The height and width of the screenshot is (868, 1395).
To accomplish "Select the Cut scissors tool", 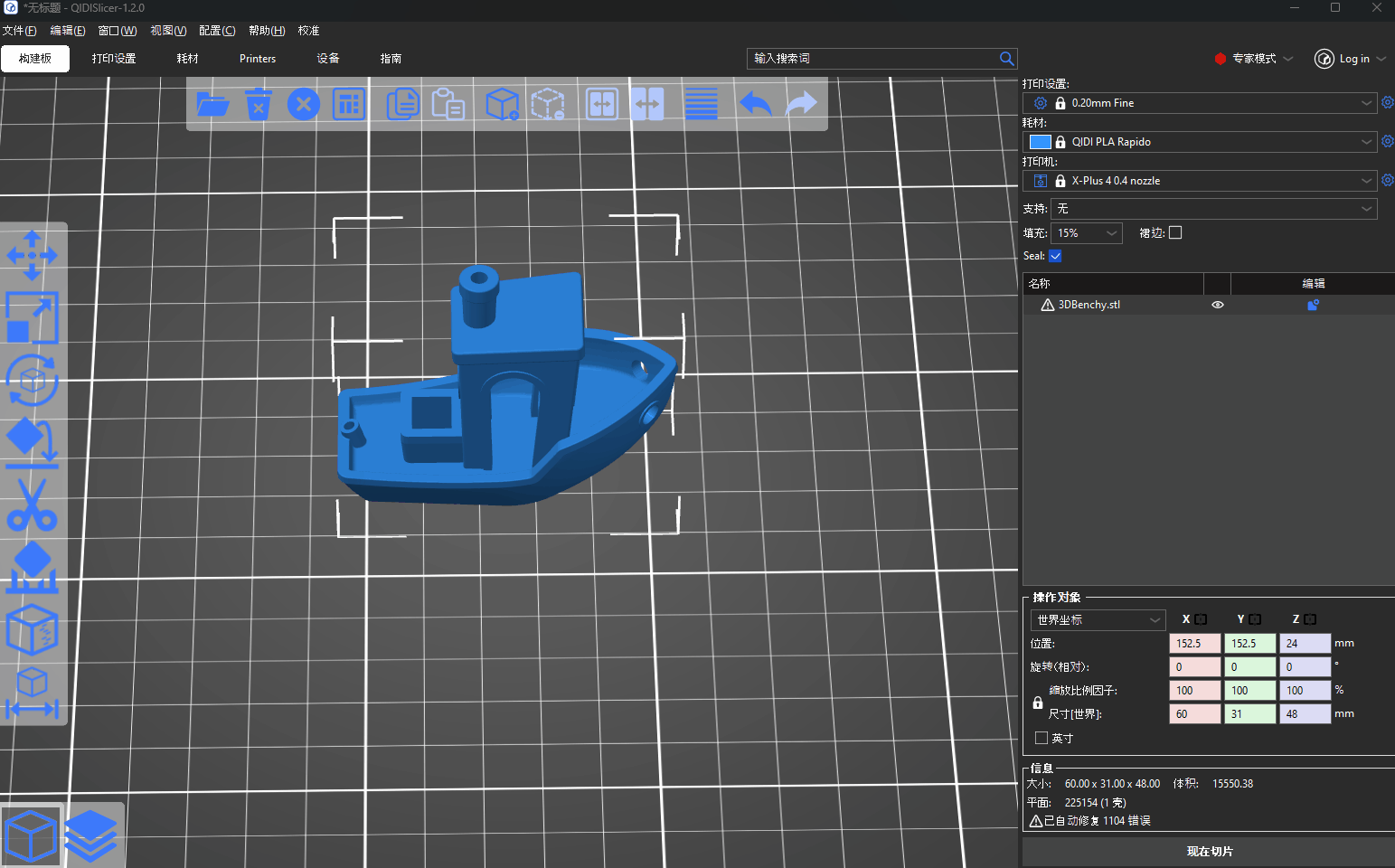I will point(33,505).
